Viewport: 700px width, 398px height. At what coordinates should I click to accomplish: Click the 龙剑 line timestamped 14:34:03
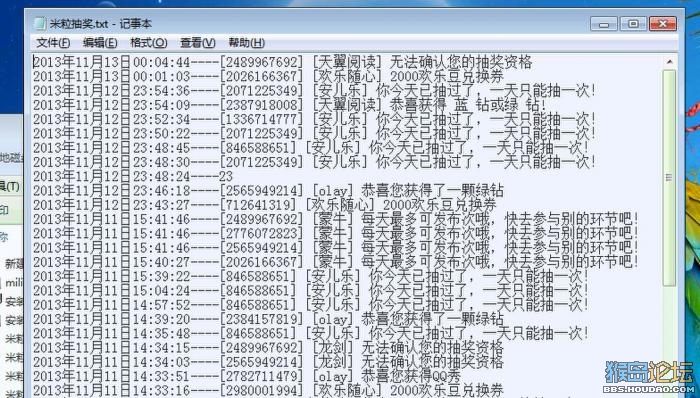[268, 362]
